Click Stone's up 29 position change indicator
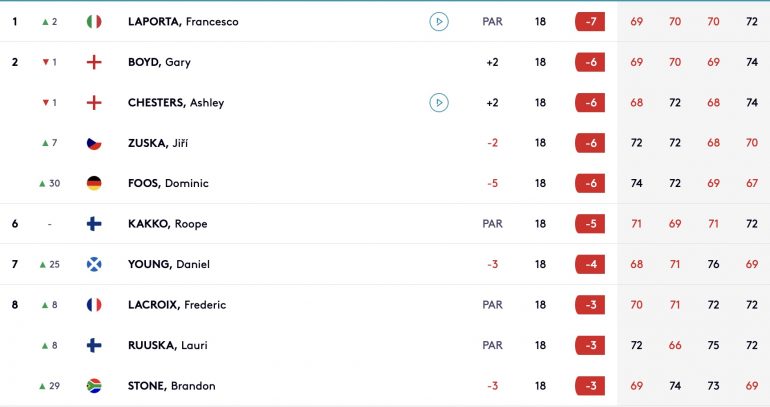 pyautogui.click(x=50, y=386)
